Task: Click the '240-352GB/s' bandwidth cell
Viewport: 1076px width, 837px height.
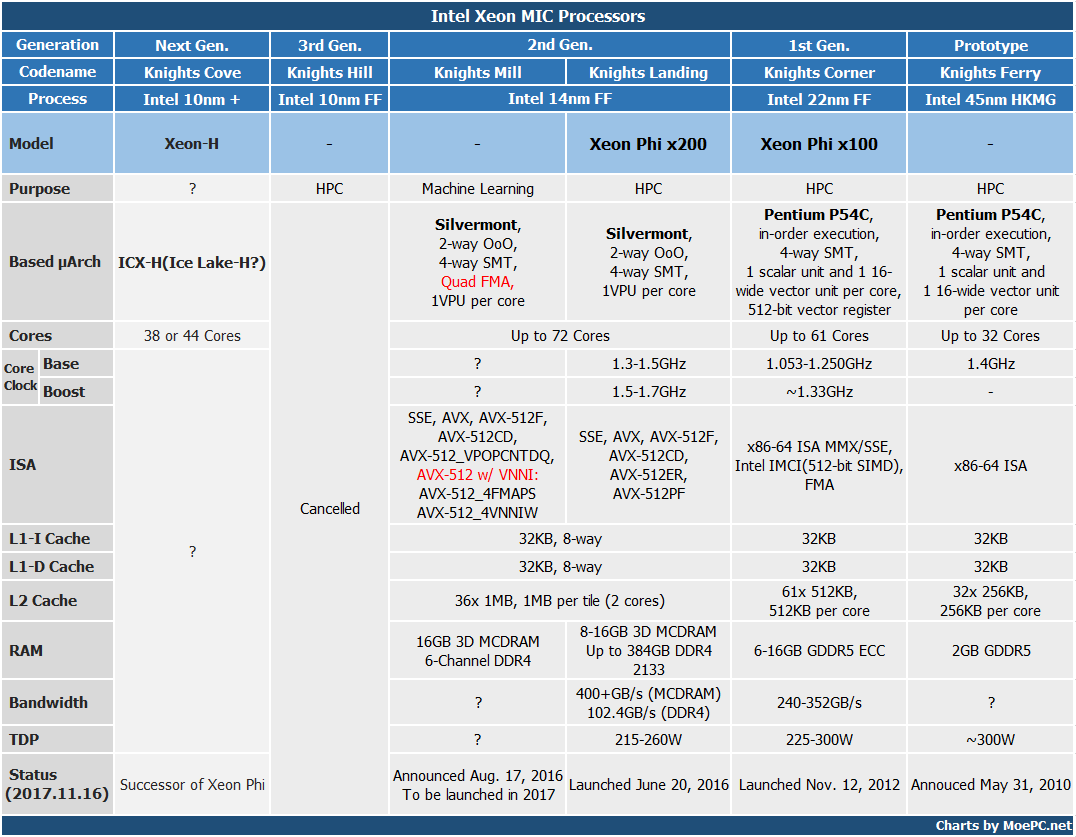Action: coord(819,703)
